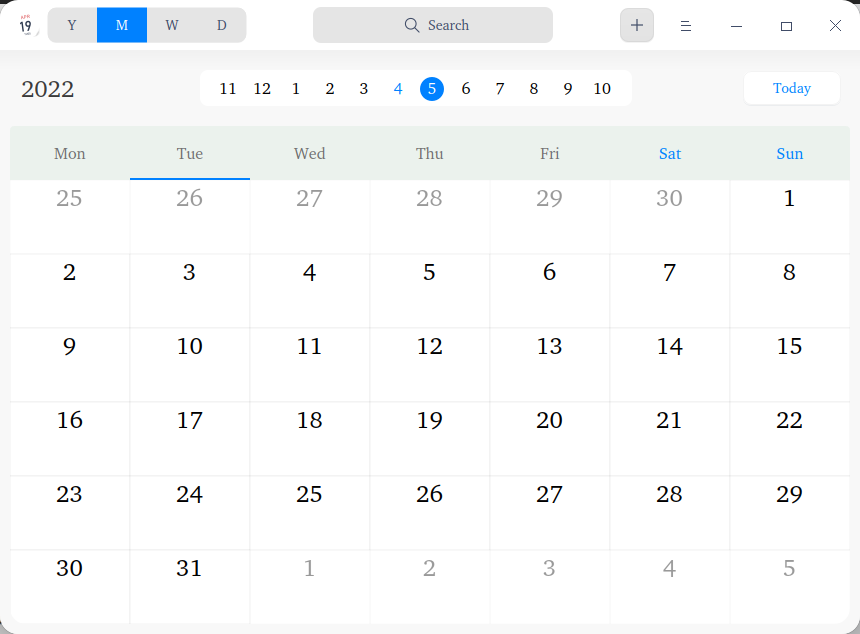Open the hamburger main menu
The height and width of the screenshot is (634, 860).
[x=686, y=26]
